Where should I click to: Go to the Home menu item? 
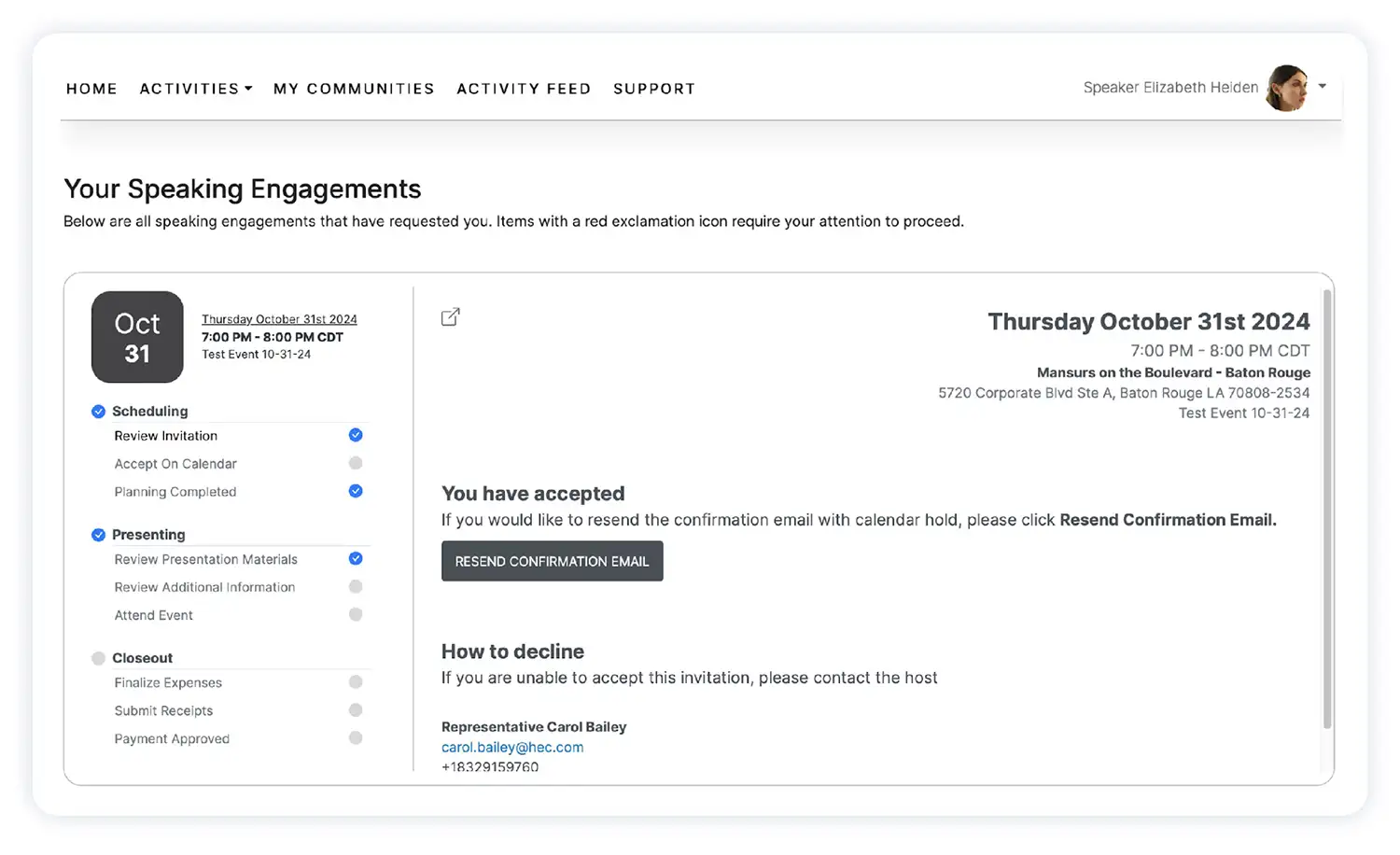[91, 89]
